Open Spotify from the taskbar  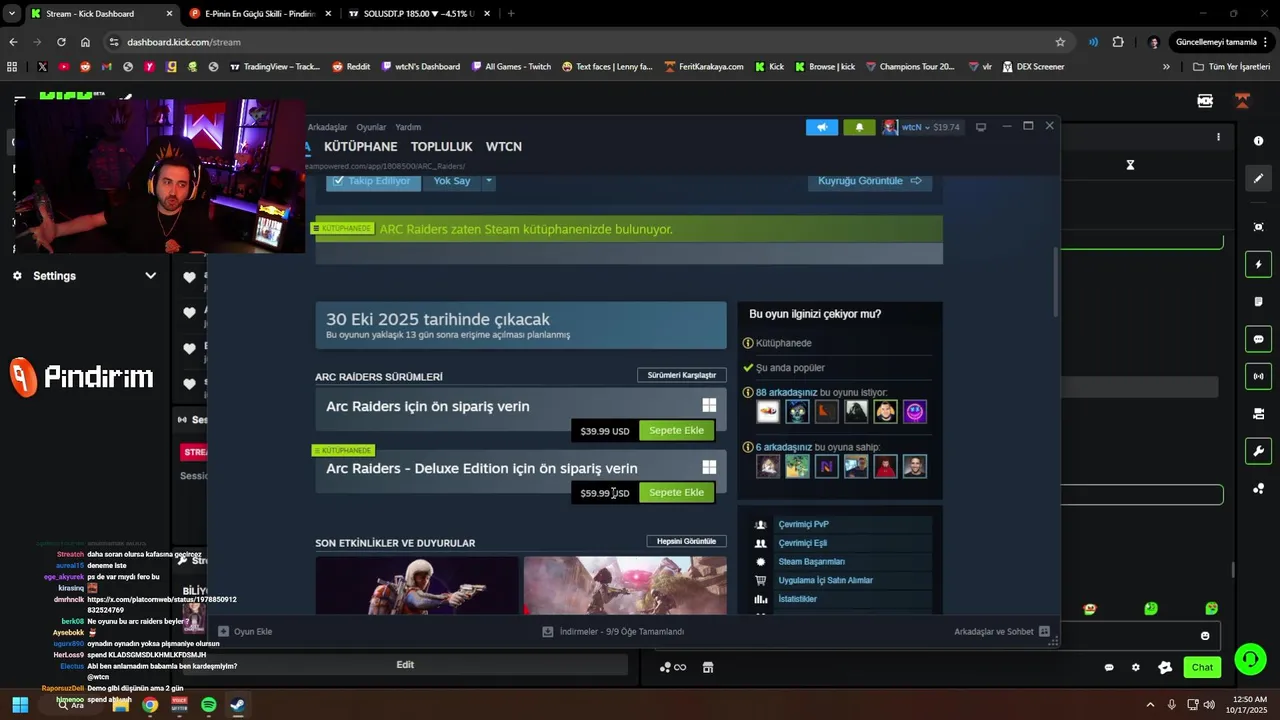tap(208, 705)
